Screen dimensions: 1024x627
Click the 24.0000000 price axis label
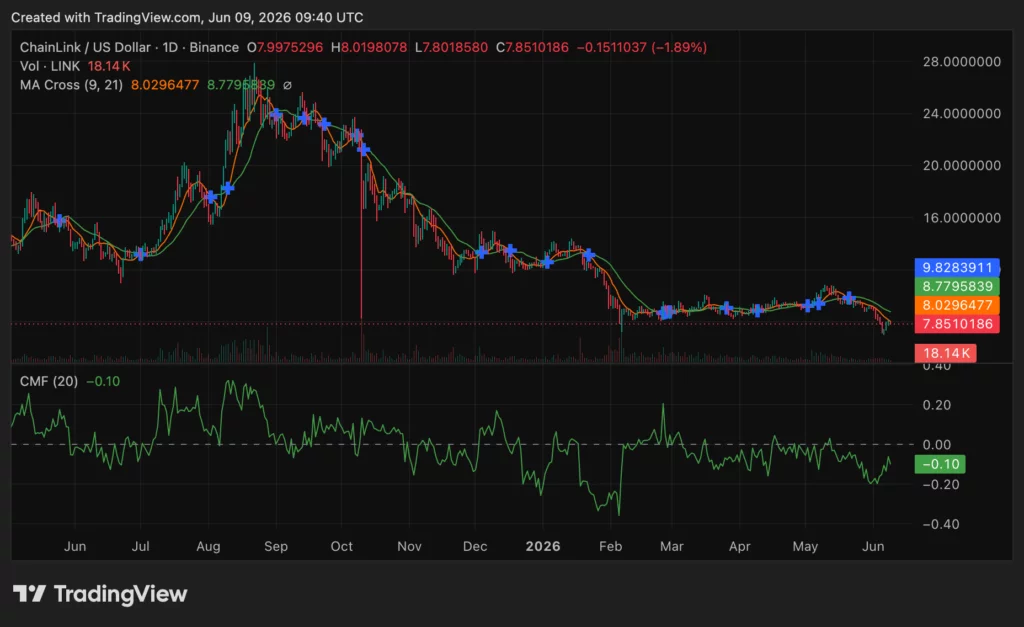click(x=961, y=114)
